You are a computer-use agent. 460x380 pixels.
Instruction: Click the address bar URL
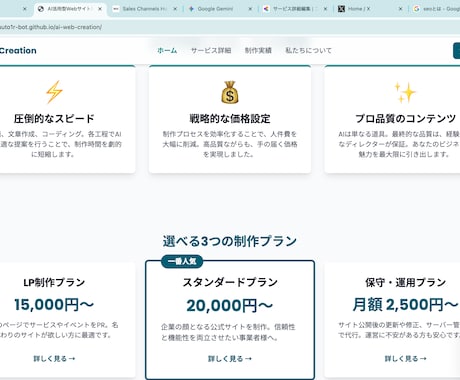(x=51, y=27)
